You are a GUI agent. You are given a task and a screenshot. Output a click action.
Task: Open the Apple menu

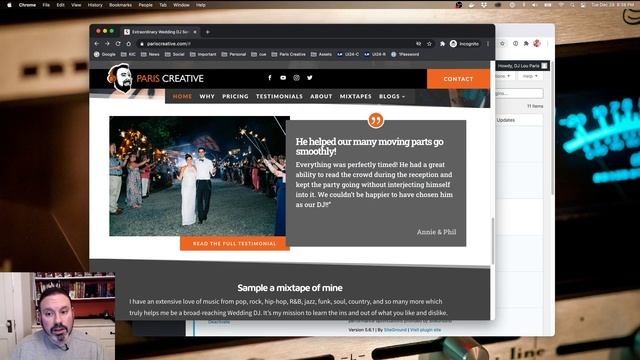tap(9, 5)
